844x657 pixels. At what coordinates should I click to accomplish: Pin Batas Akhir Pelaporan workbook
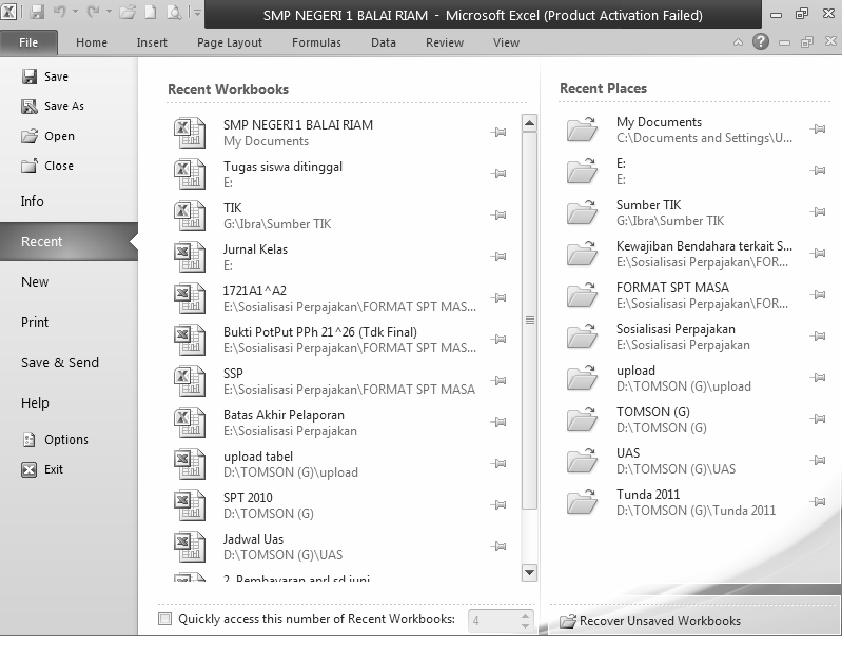point(498,422)
